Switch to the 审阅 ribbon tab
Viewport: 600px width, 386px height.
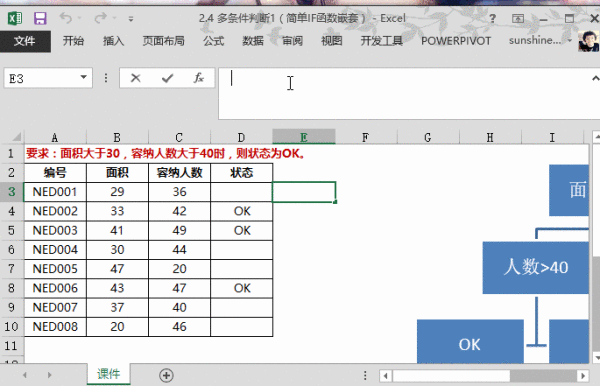click(x=292, y=41)
